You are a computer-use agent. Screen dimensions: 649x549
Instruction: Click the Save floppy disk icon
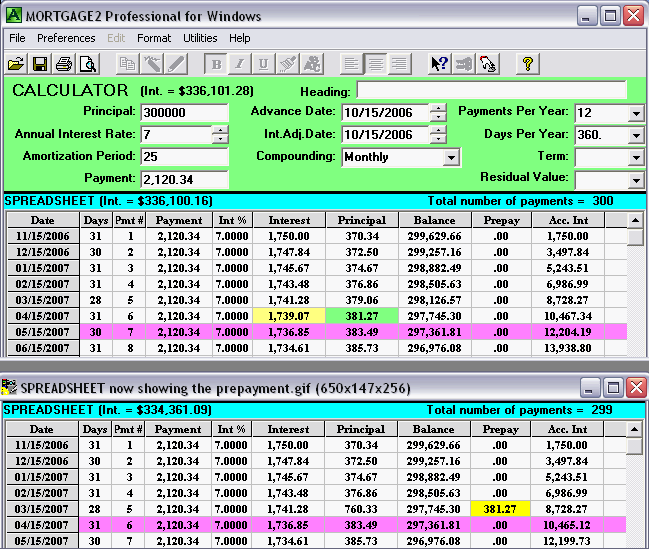coord(40,64)
